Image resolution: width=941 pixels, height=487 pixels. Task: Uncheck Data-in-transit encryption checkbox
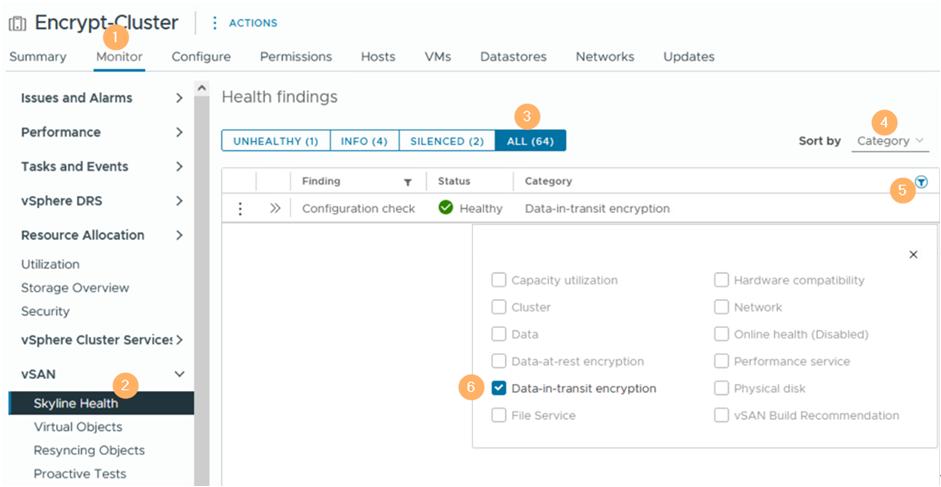pos(499,389)
